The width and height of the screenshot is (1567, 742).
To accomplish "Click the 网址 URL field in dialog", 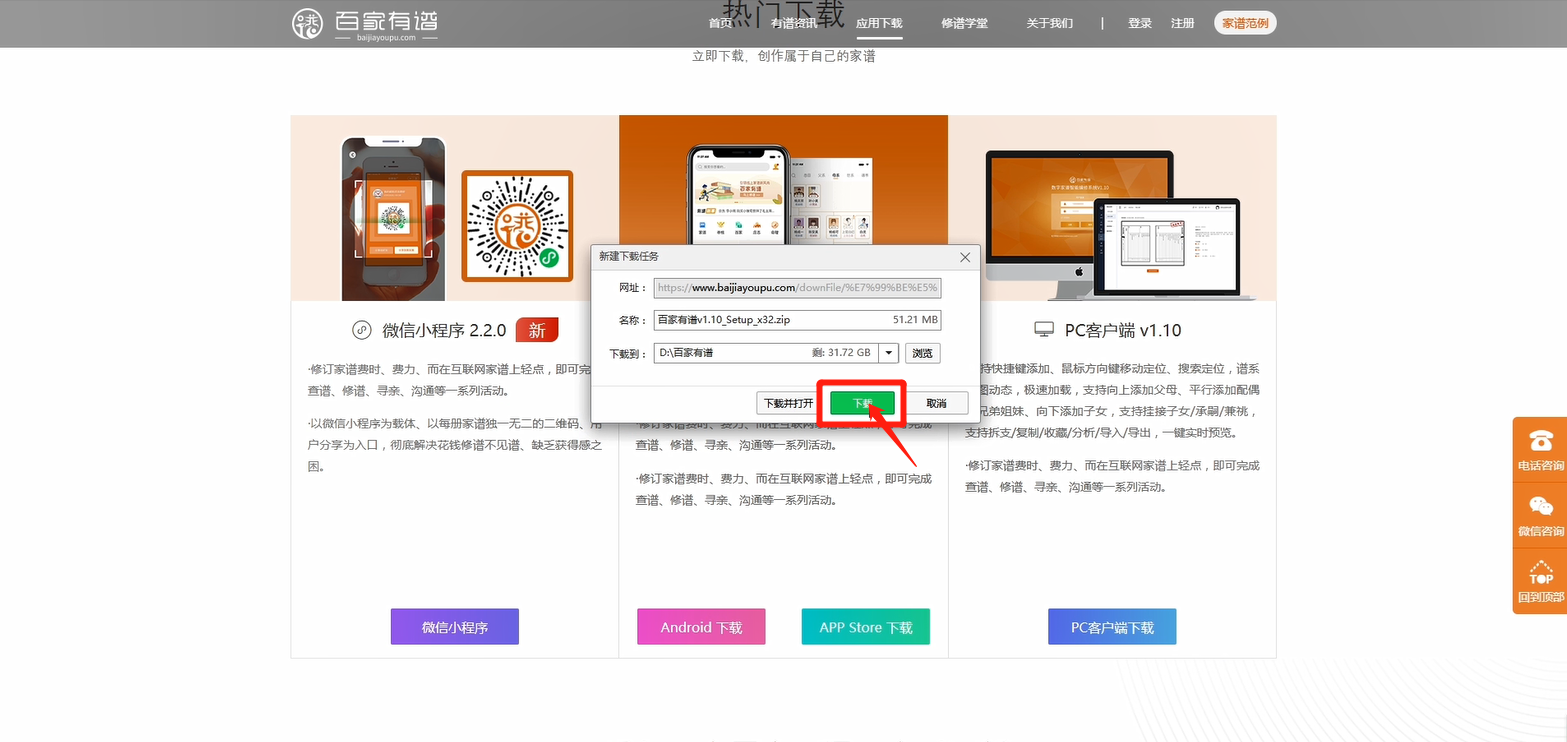I will pos(797,288).
